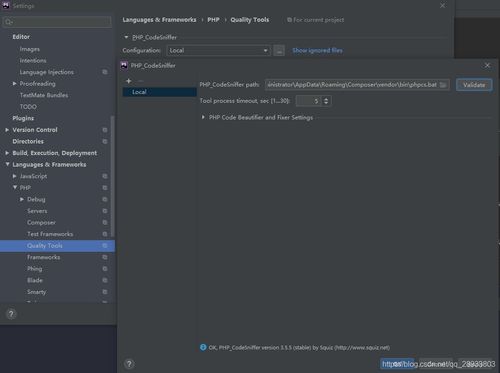Expand the Proofreading tree node

coord(14,84)
